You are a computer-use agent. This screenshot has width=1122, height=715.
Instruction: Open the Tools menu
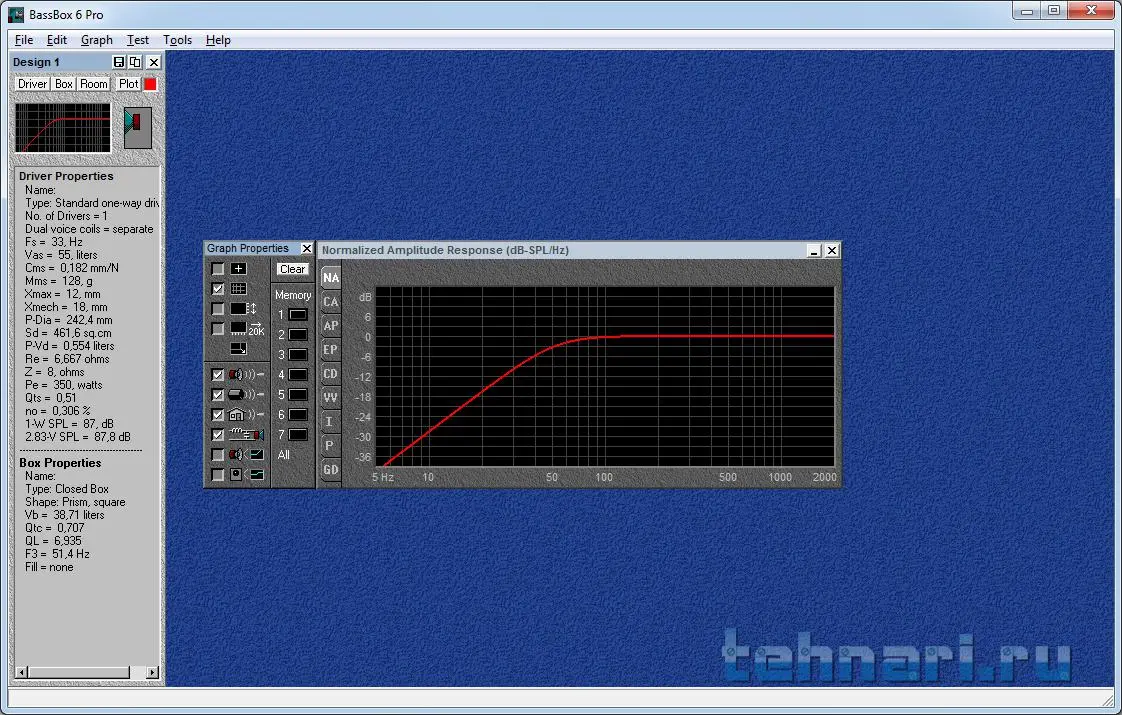point(177,40)
